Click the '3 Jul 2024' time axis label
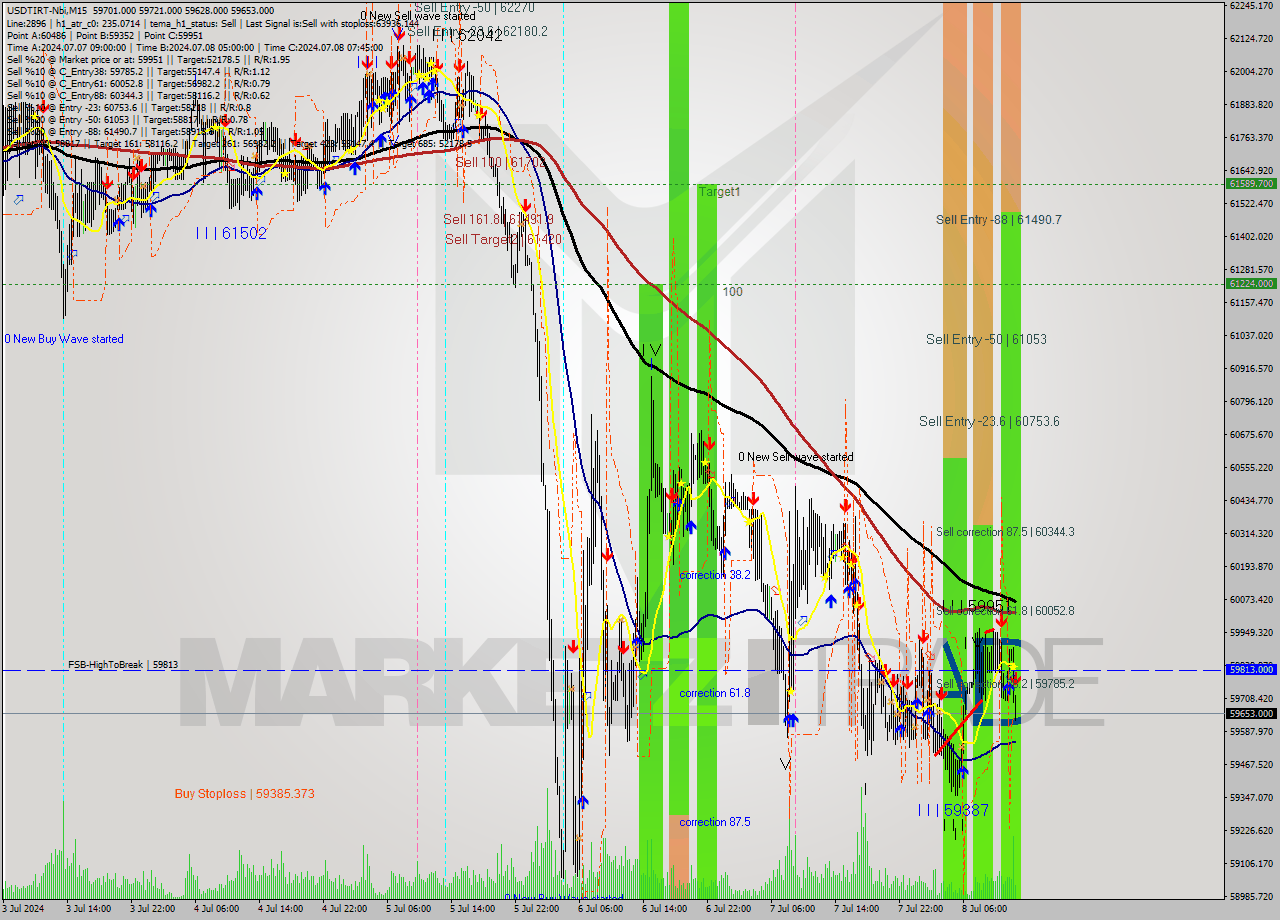The image size is (1280, 920). pyautogui.click(x=24, y=910)
